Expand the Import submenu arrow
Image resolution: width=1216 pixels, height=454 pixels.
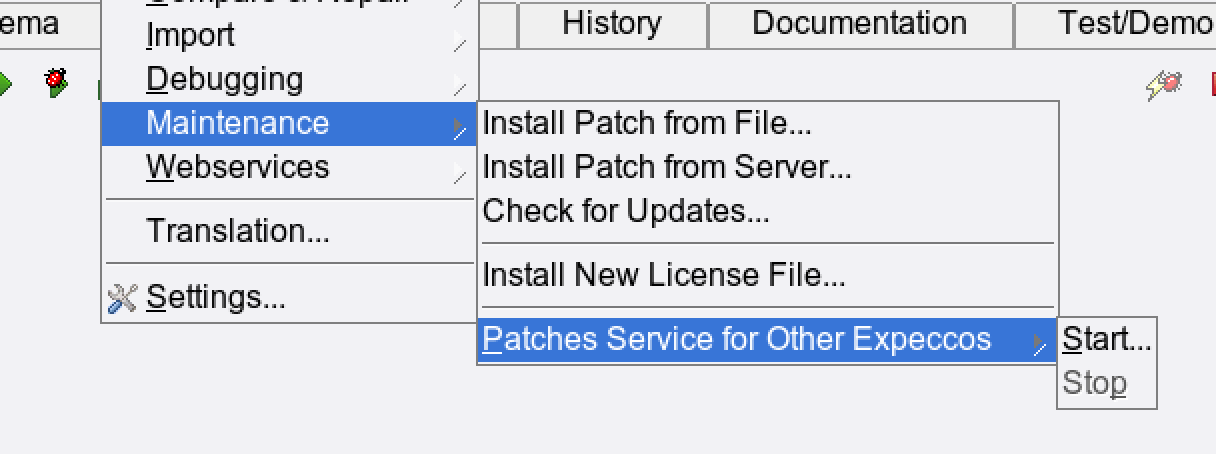[459, 40]
